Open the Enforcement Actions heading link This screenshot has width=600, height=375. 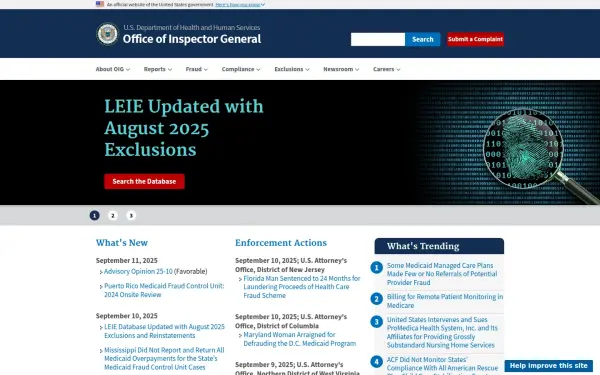[x=281, y=243]
